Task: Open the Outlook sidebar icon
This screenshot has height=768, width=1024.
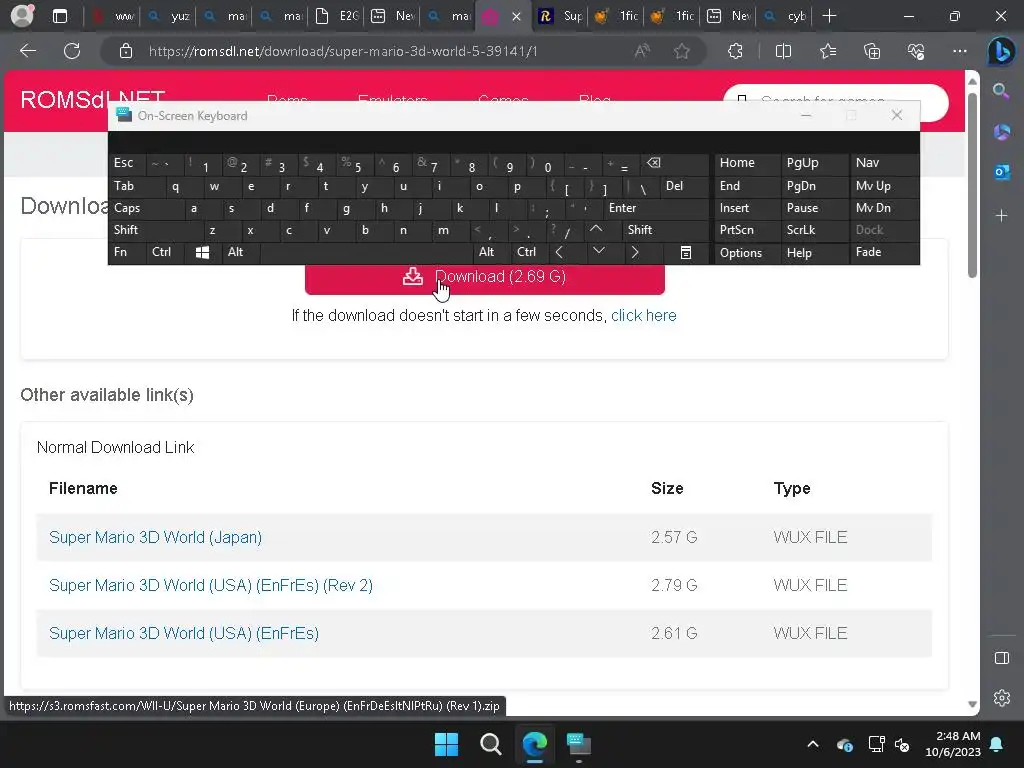Action: click(x=1001, y=172)
